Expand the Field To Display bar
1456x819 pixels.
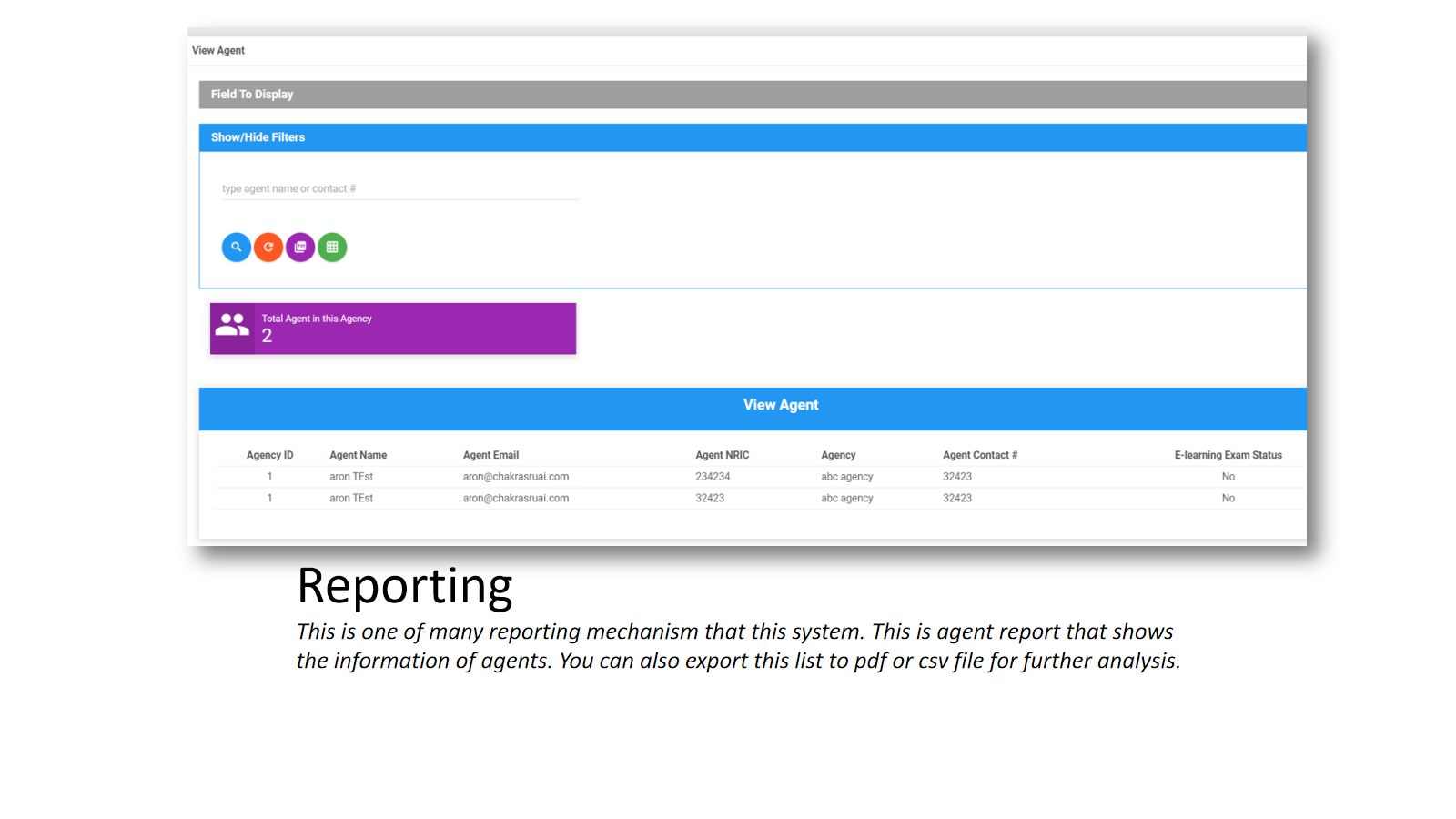pyautogui.click(x=753, y=95)
